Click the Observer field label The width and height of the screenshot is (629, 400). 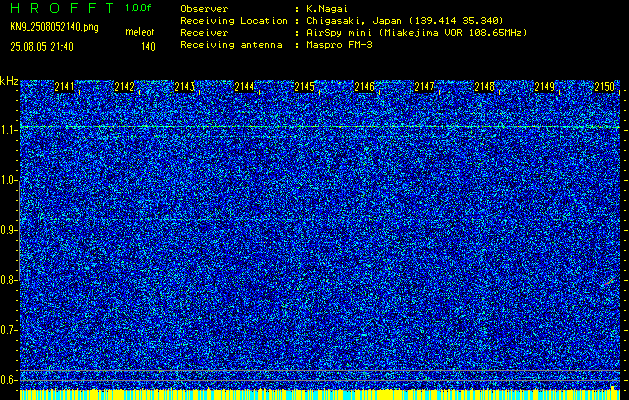(204, 8)
